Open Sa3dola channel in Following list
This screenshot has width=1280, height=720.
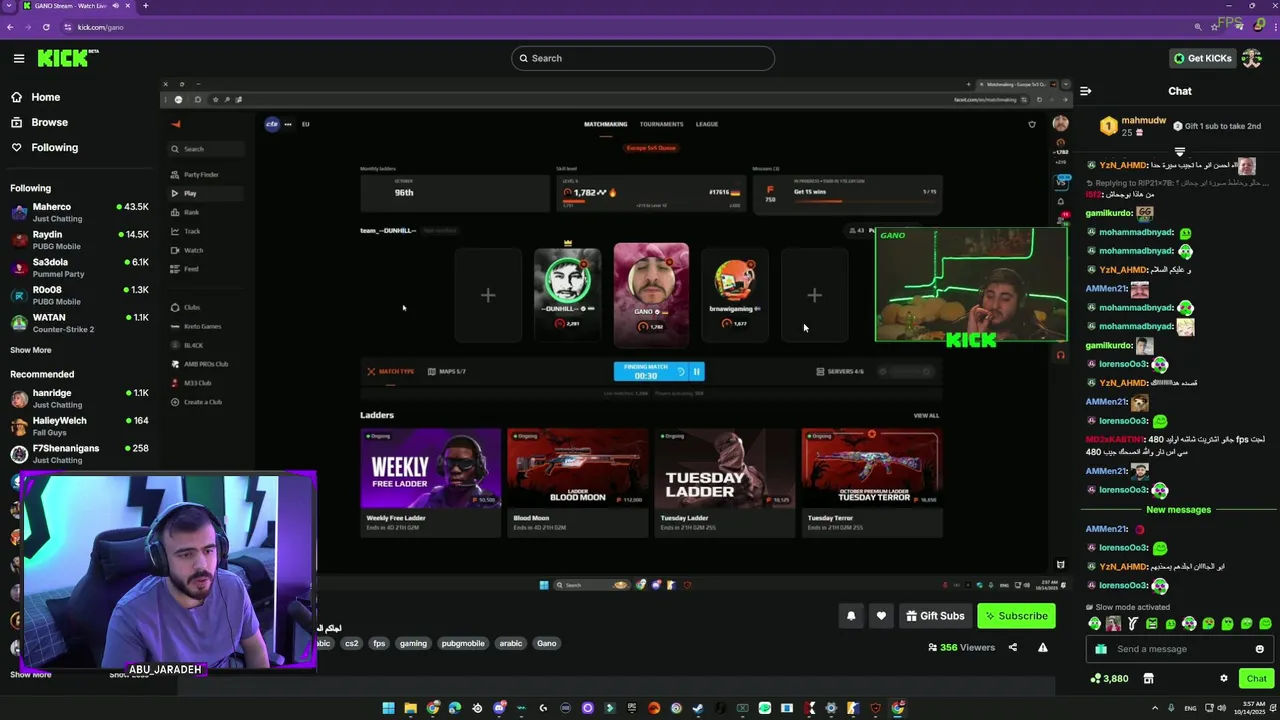pos(79,268)
